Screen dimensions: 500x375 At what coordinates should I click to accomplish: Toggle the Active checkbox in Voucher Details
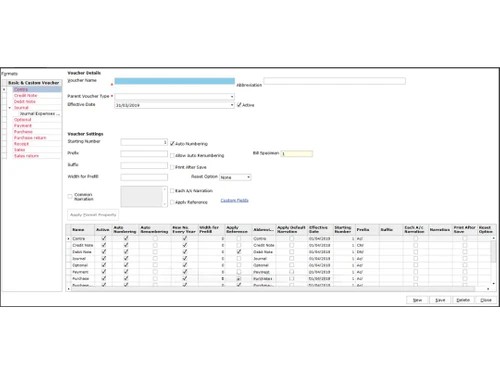239,105
